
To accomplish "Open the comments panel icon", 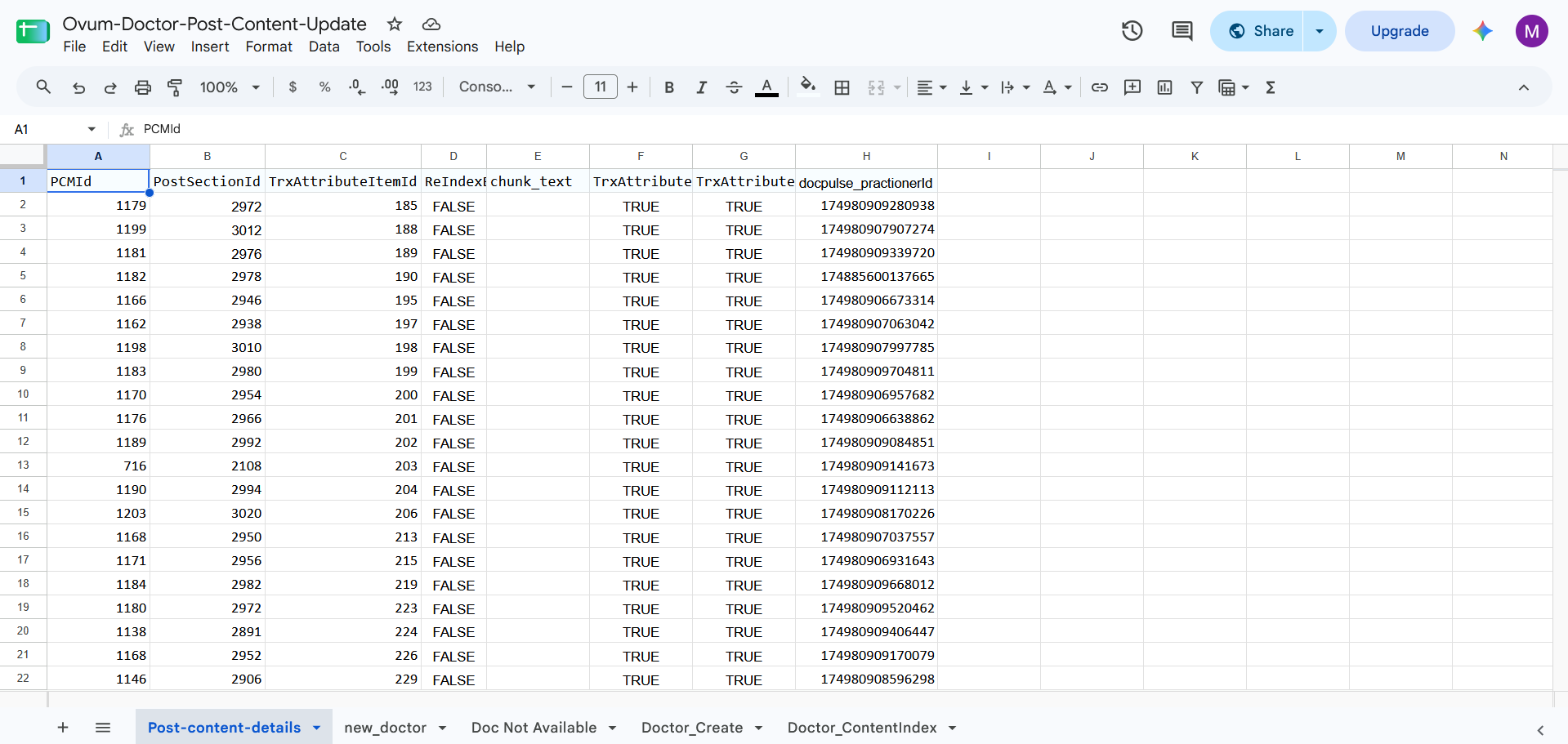I will coord(1182,31).
